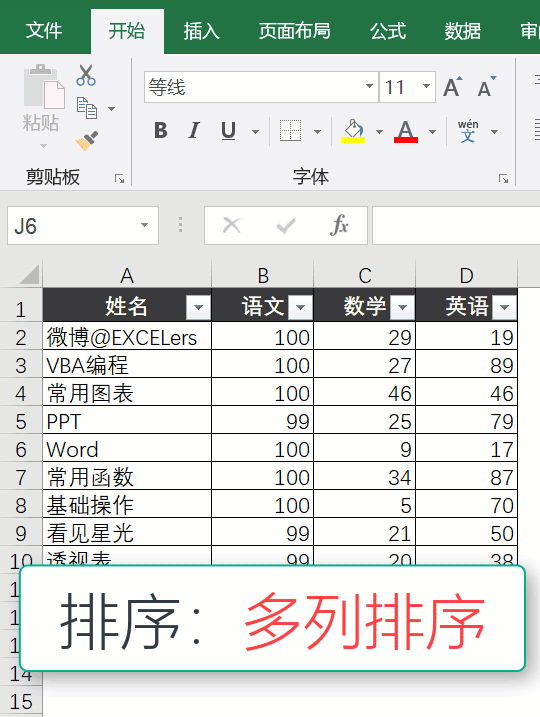The height and width of the screenshot is (717, 540).
Task: Increase font size with large A
Action: tap(453, 87)
